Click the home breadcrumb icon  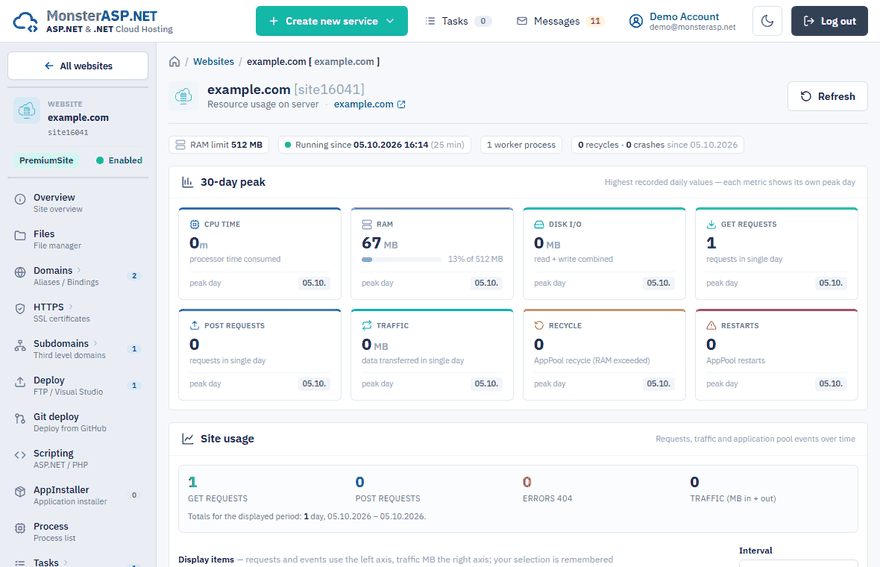[175, 62]
